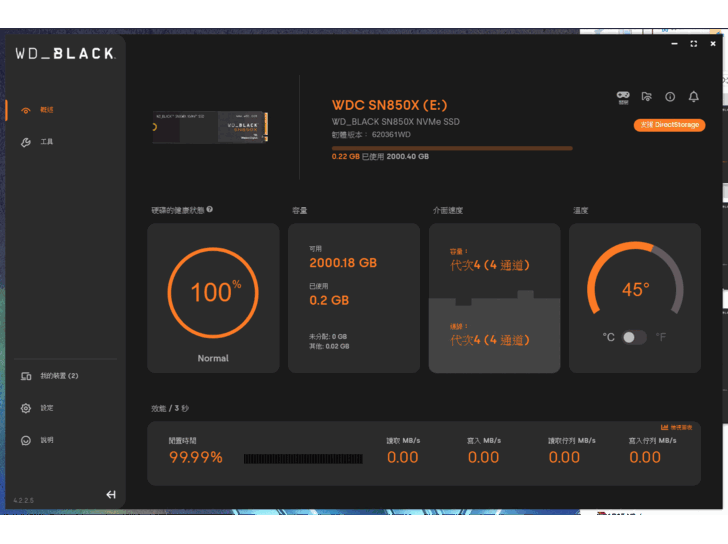Click the SN850X SSD product thumbnail

(210, 127)
